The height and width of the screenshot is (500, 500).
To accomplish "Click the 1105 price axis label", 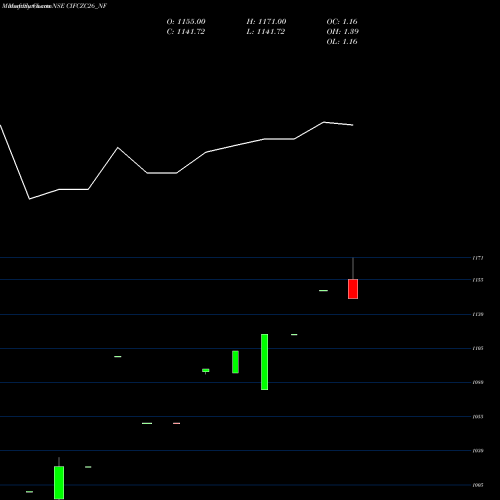I will pyautogui.click(x=478, y=348).
